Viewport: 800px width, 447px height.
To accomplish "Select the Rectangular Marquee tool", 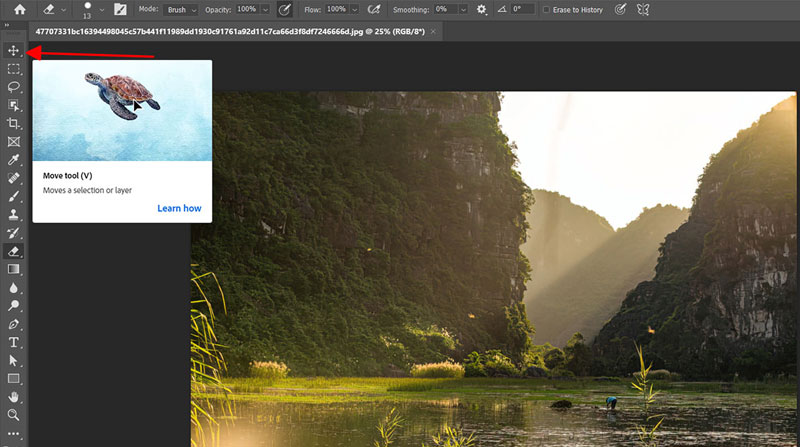I will click(x=13, y=69).
